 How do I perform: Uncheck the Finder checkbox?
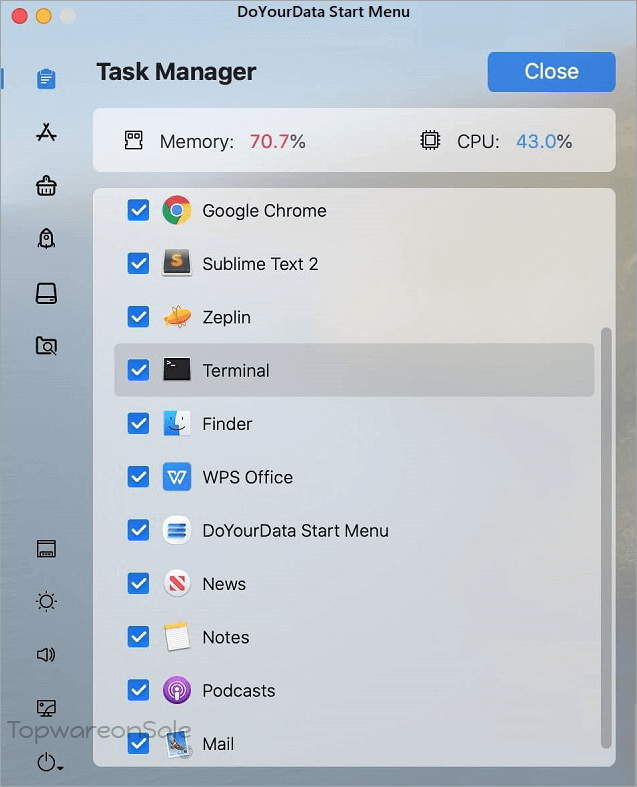click(138, 423)
